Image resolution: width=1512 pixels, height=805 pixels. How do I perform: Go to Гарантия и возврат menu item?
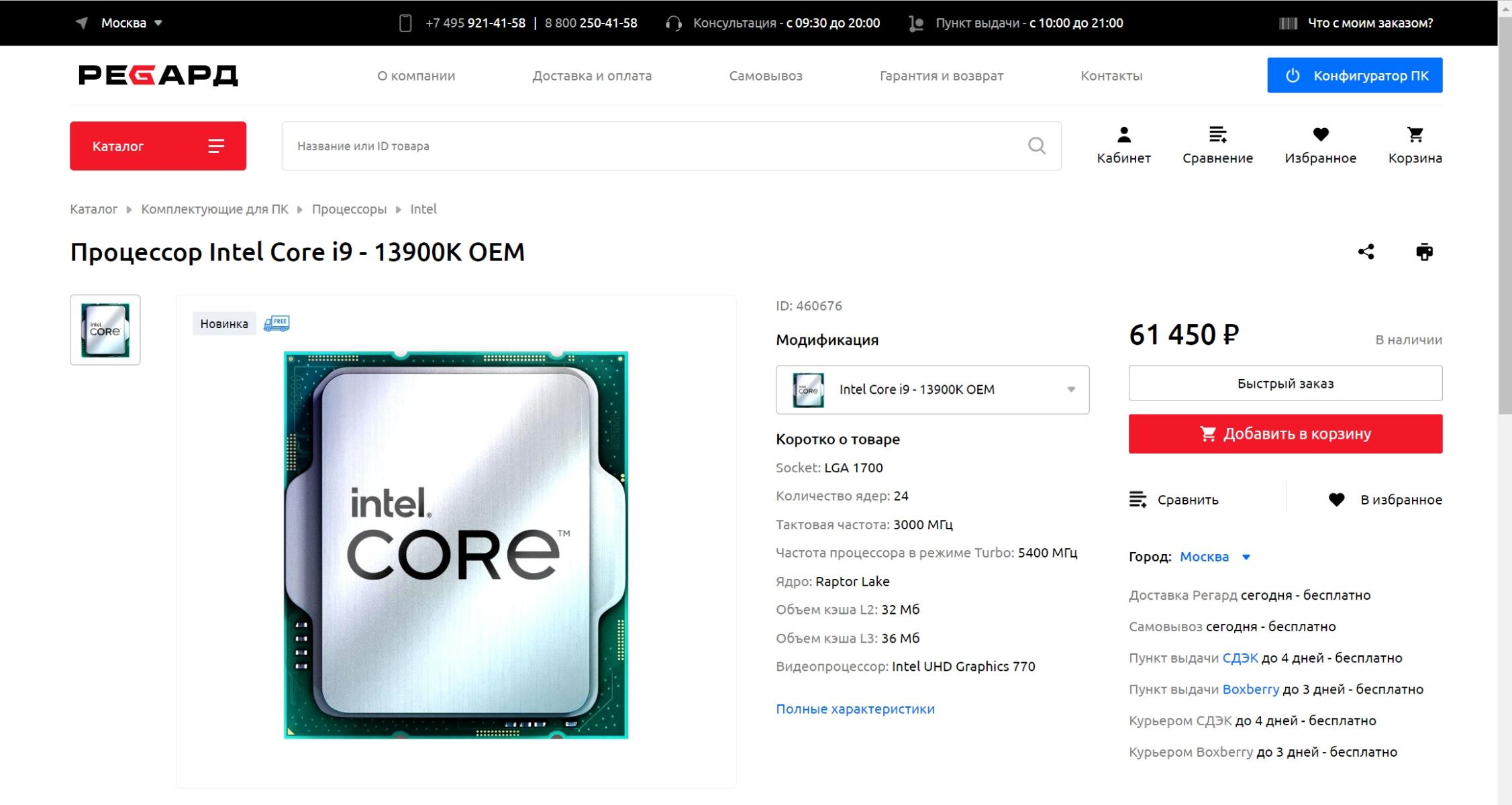(x=941, y=76)
